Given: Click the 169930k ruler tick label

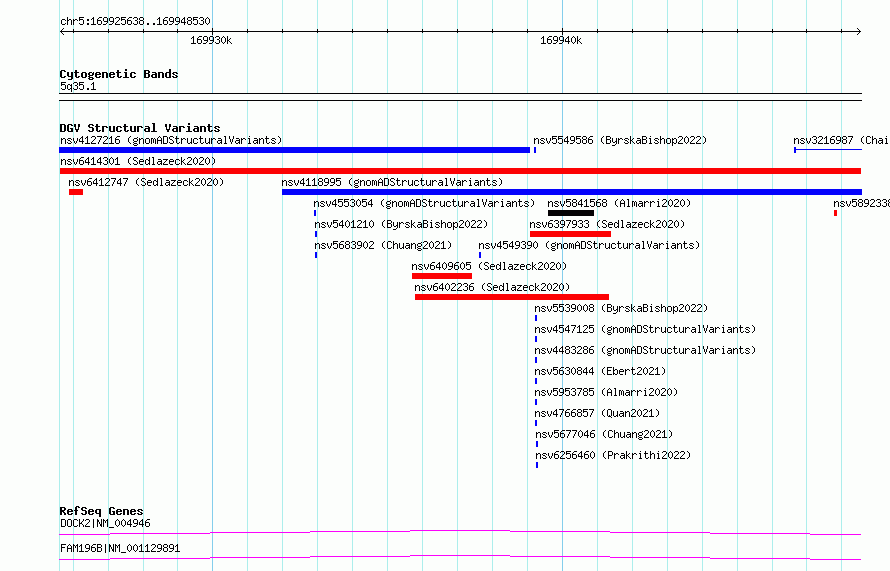Looking at the screenshot, I should point(211,40).
